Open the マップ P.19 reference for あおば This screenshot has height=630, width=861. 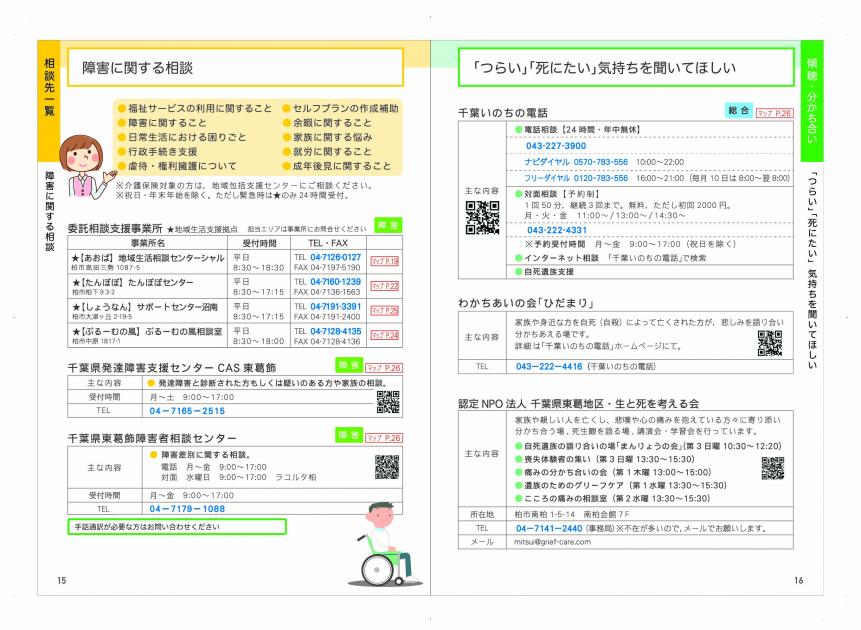tap(385, 262)
